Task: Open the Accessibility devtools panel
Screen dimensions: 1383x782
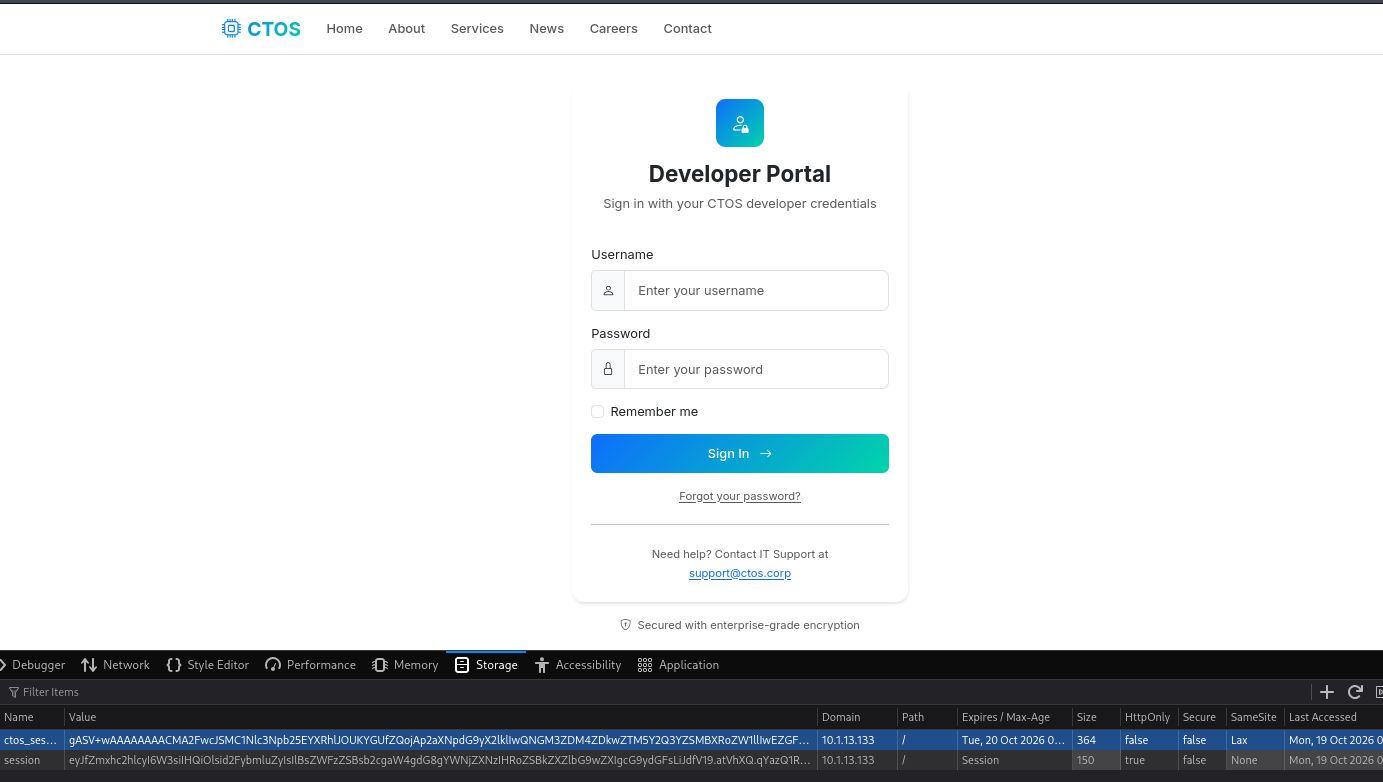Action: 578,665
